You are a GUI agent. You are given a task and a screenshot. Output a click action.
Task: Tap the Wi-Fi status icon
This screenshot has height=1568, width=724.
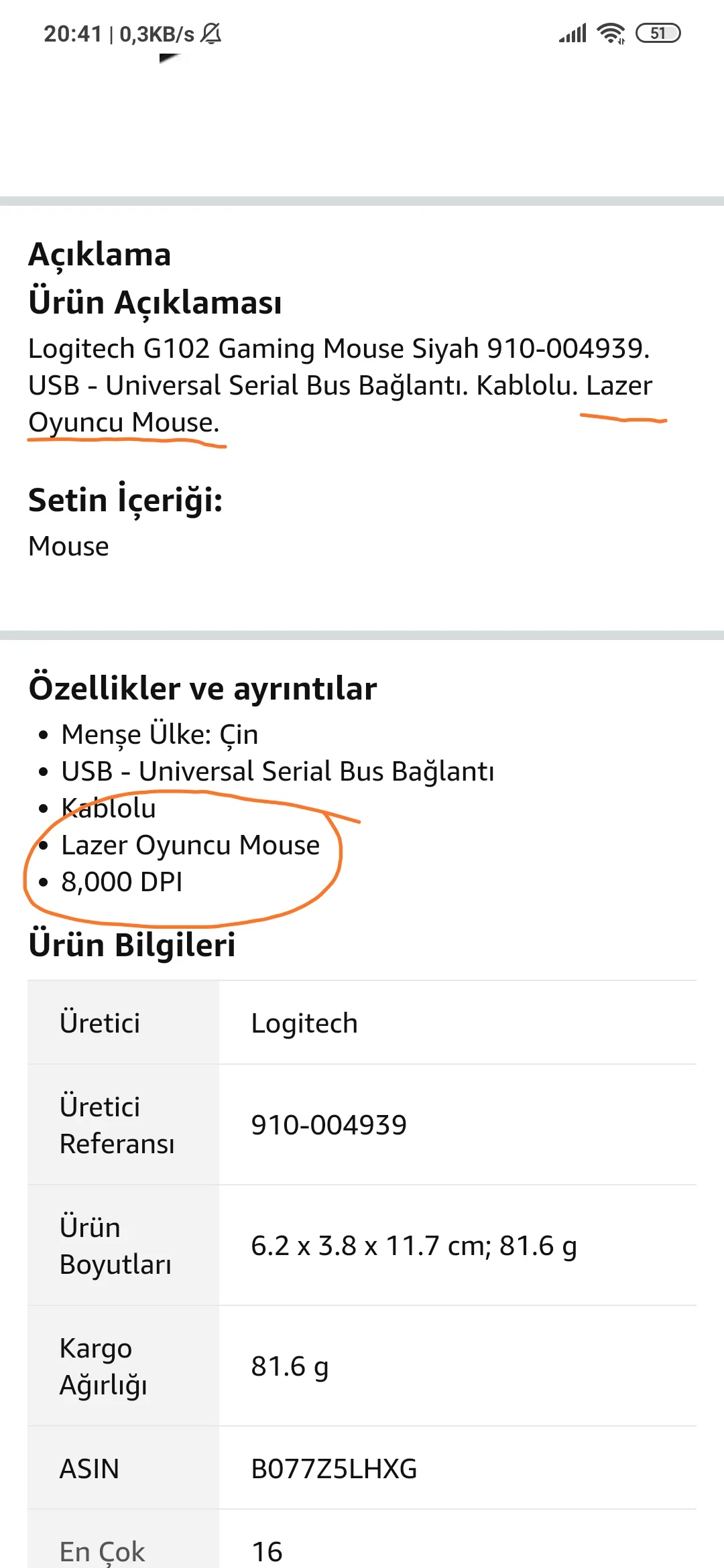[x=611, y=34]
